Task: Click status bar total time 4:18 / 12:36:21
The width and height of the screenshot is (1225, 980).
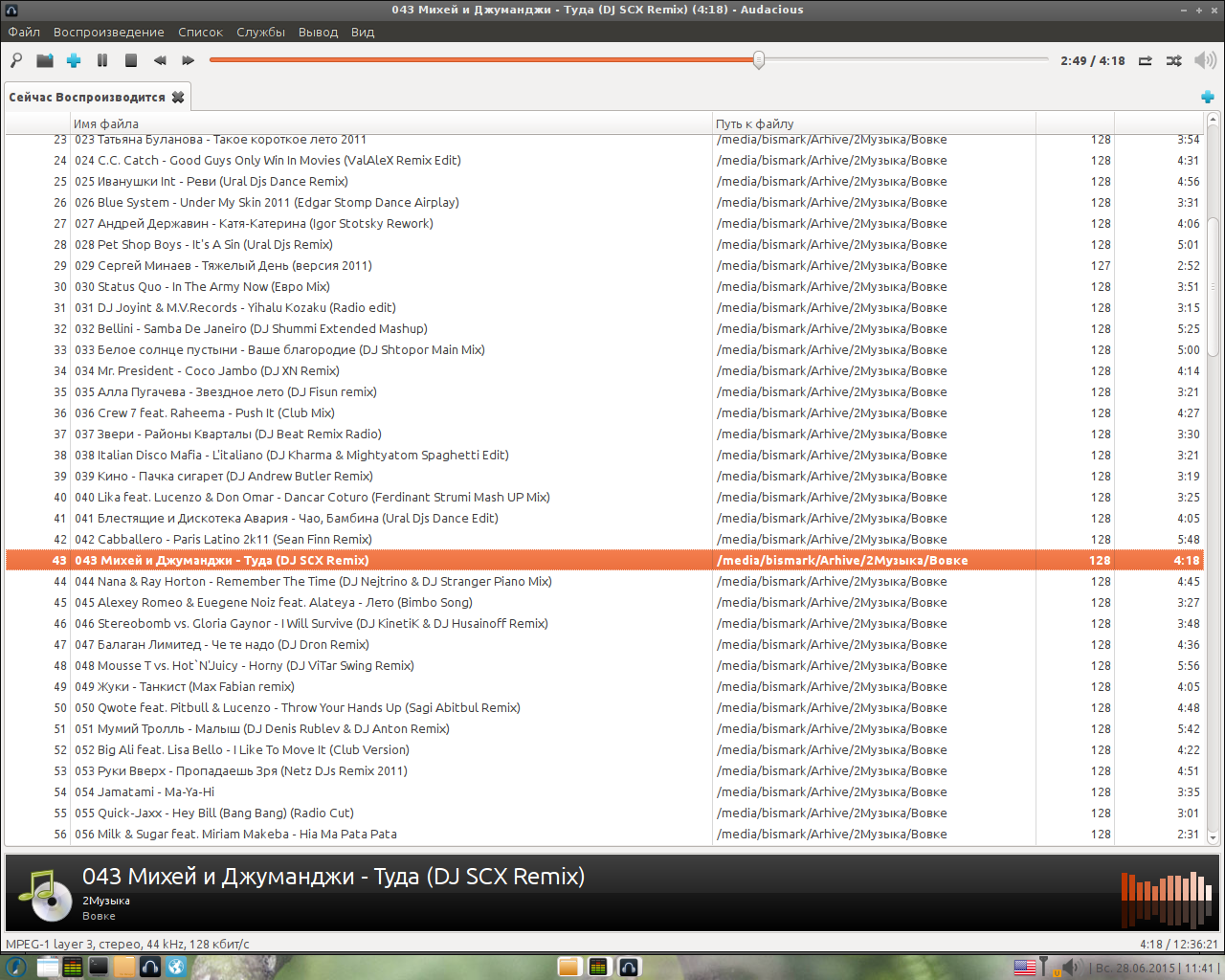Action: (1179, 944)
